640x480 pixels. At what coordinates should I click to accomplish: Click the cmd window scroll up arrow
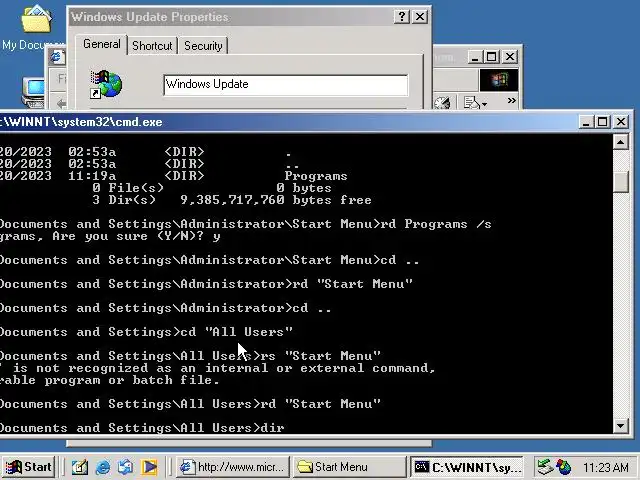(621, 142)
